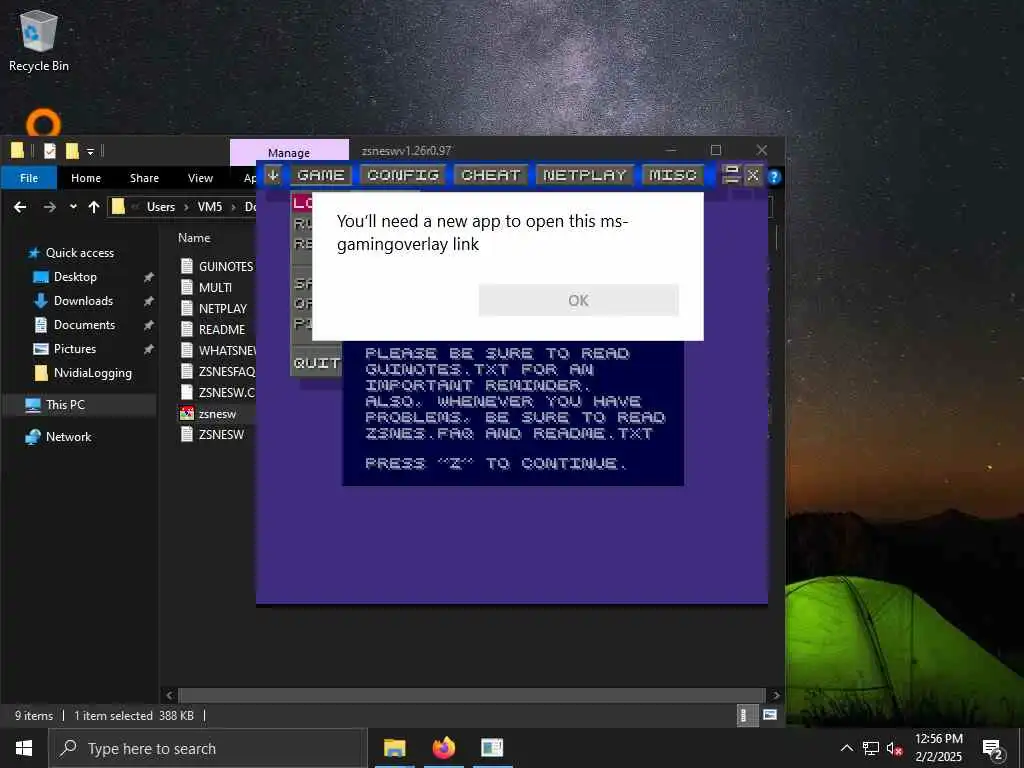This screenshot has height=768, width=1024.
Task: Open the notification center icon
Action: (x=993, y=749)
